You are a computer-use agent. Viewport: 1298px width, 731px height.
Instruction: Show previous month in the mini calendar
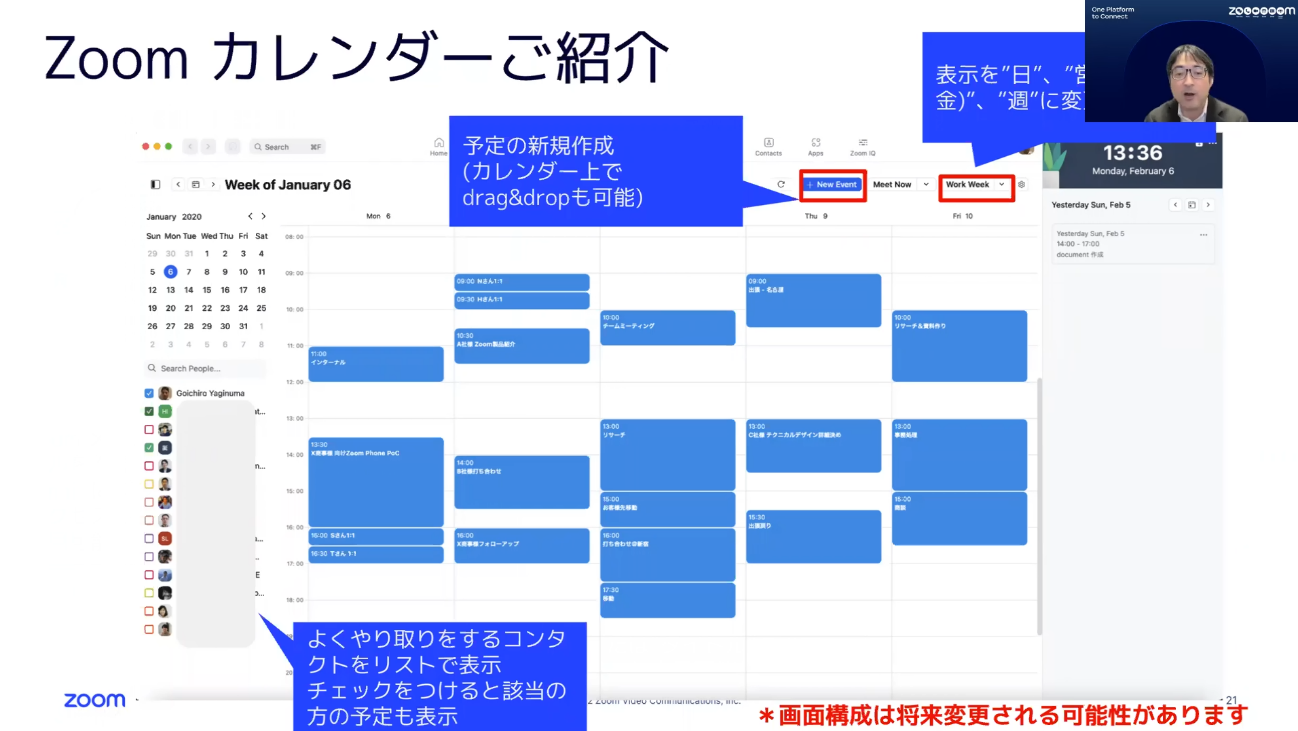coord(251,216)
